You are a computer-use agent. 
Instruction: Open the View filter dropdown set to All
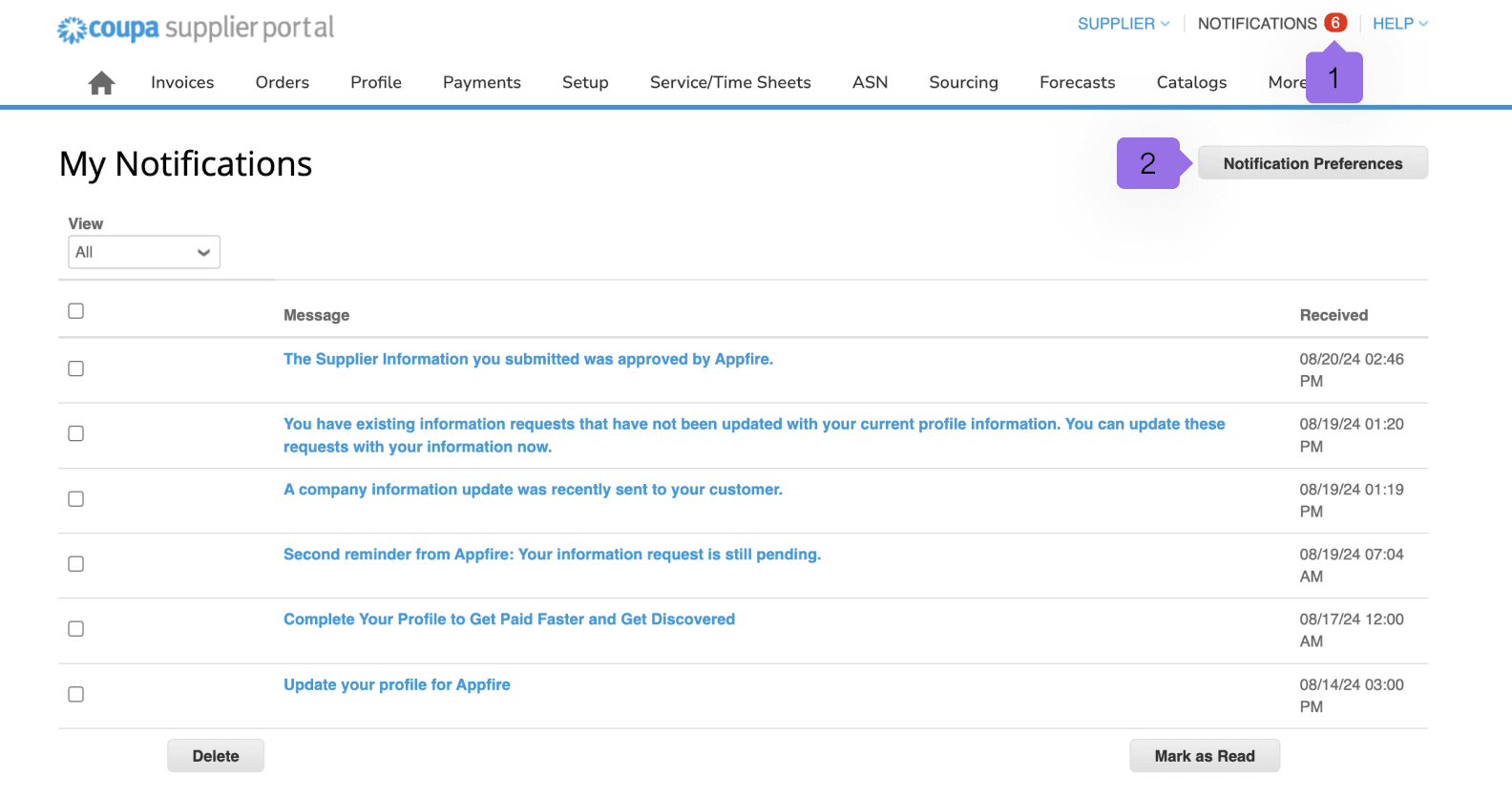point(144,252)
